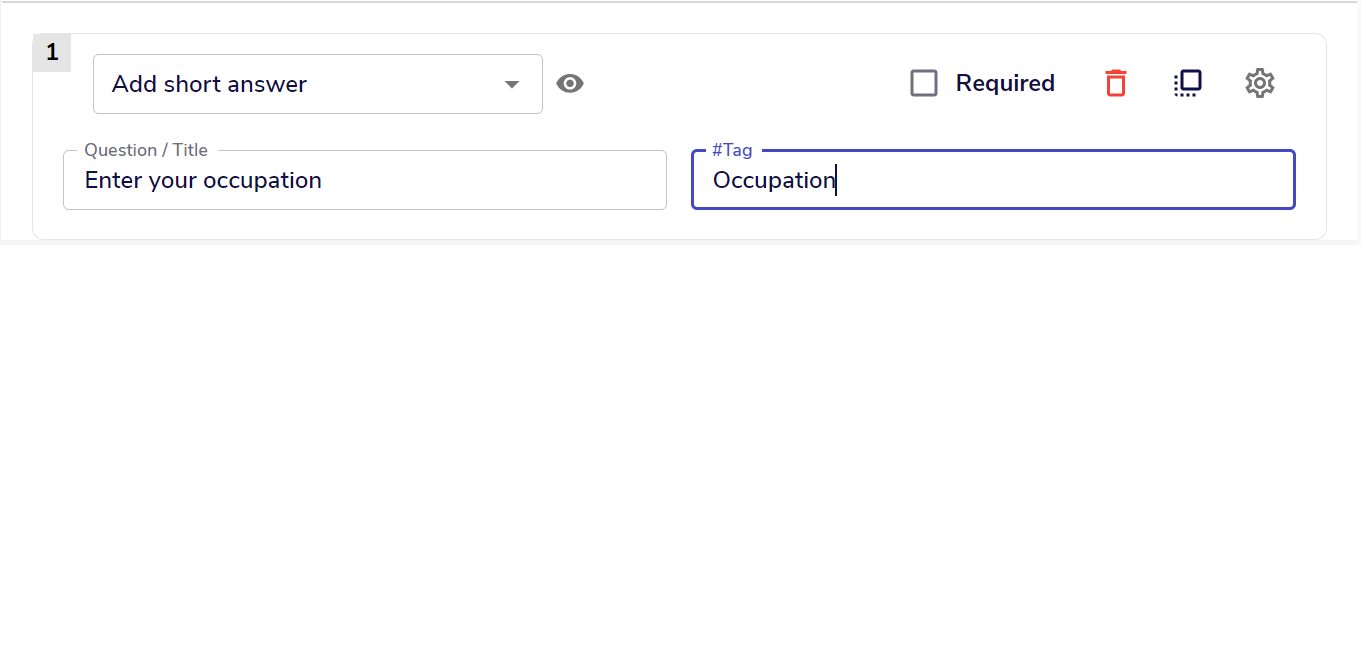Click blank area between eye icon and Required
The width and height of the screenshot is (1361, 648).
pyautogui.click(x=745, y=84)
